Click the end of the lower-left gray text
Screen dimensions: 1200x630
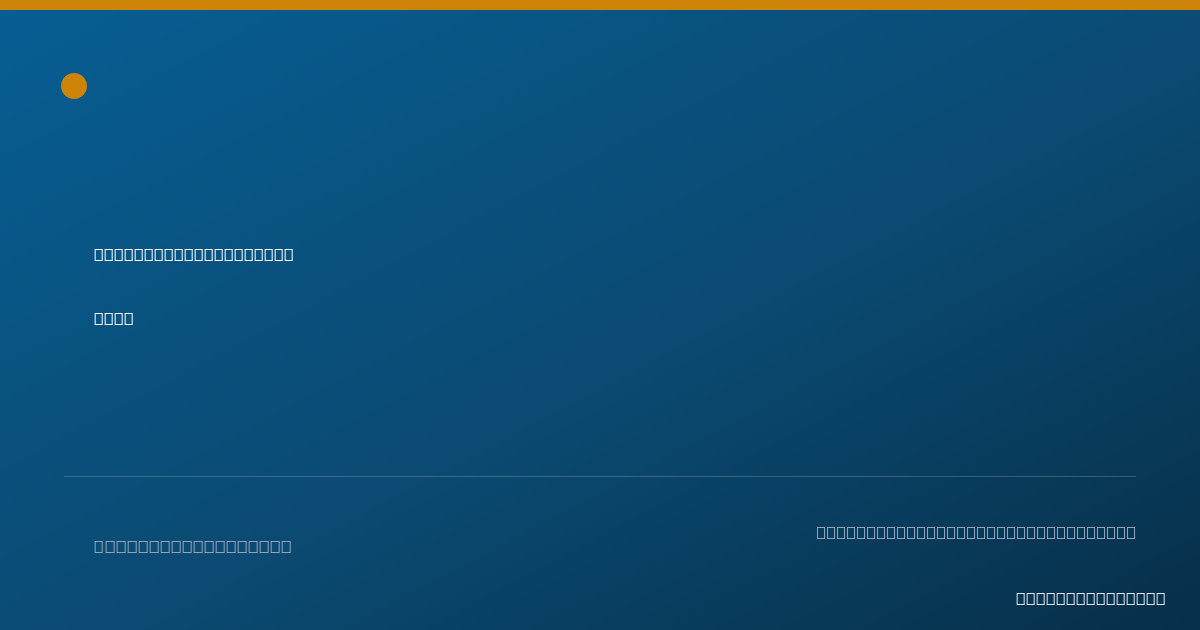[285, 546]
